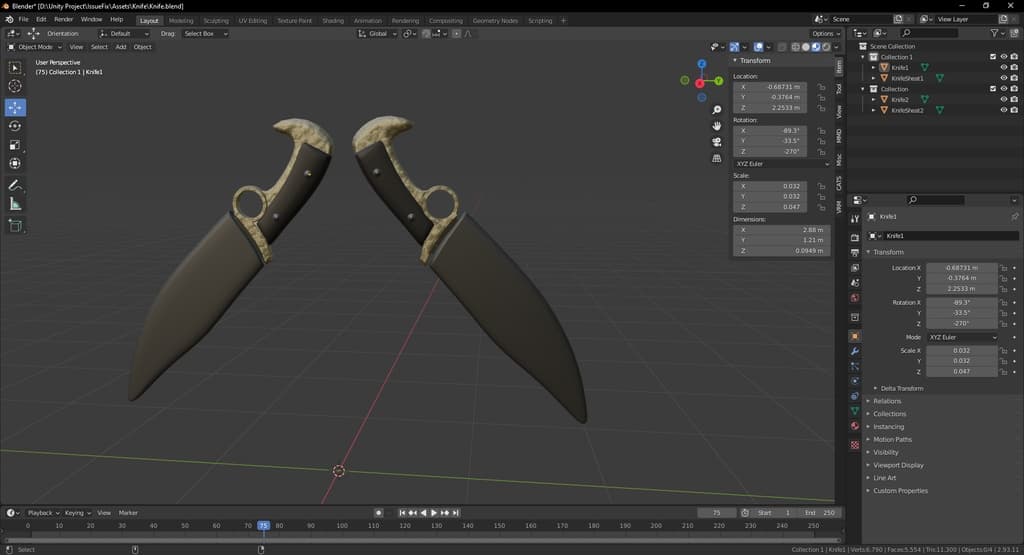
Task: Activate the Rotate tool
Action: tap(15, 126)
